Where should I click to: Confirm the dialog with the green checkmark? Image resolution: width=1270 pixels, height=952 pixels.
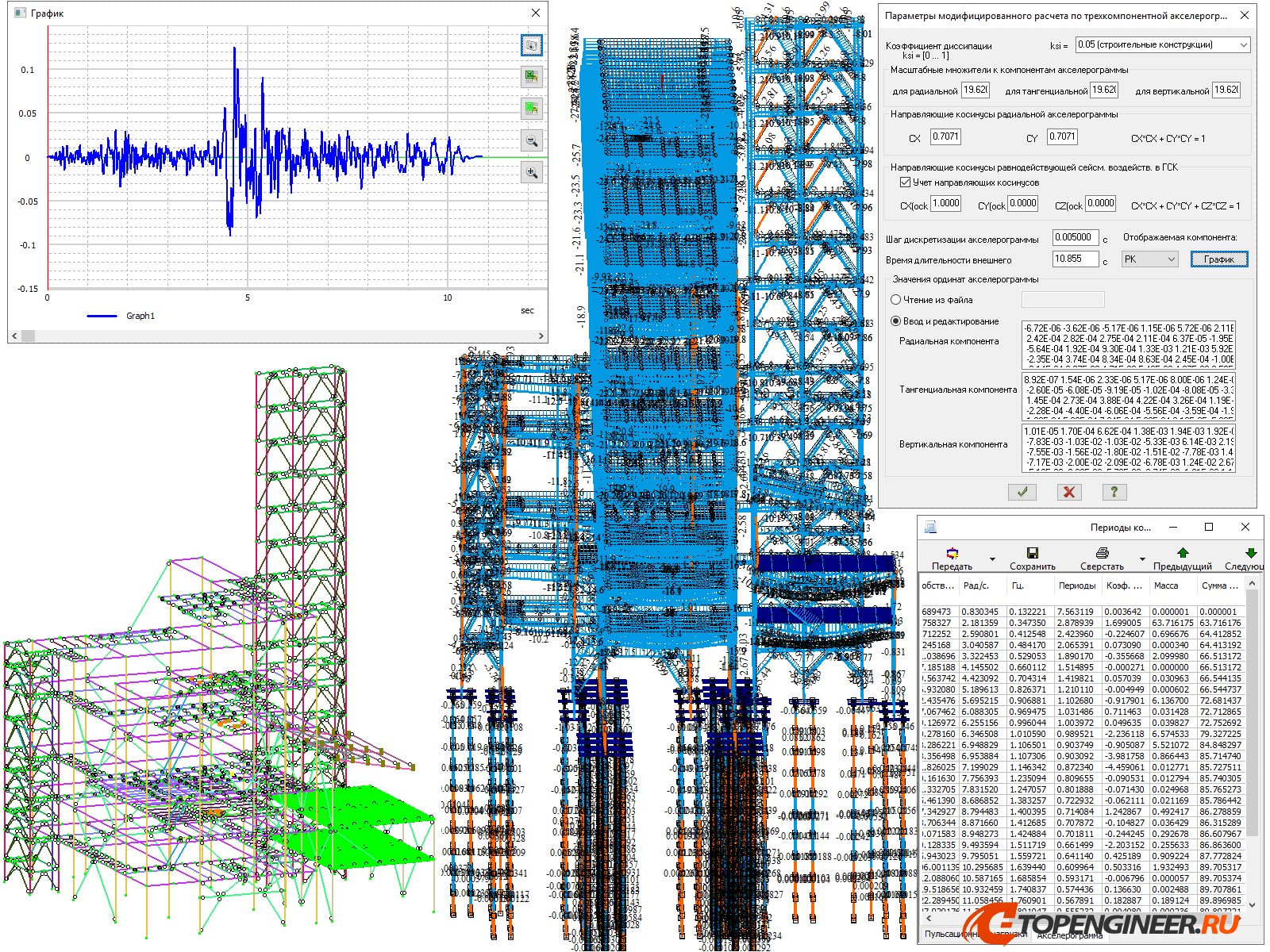1022,492
